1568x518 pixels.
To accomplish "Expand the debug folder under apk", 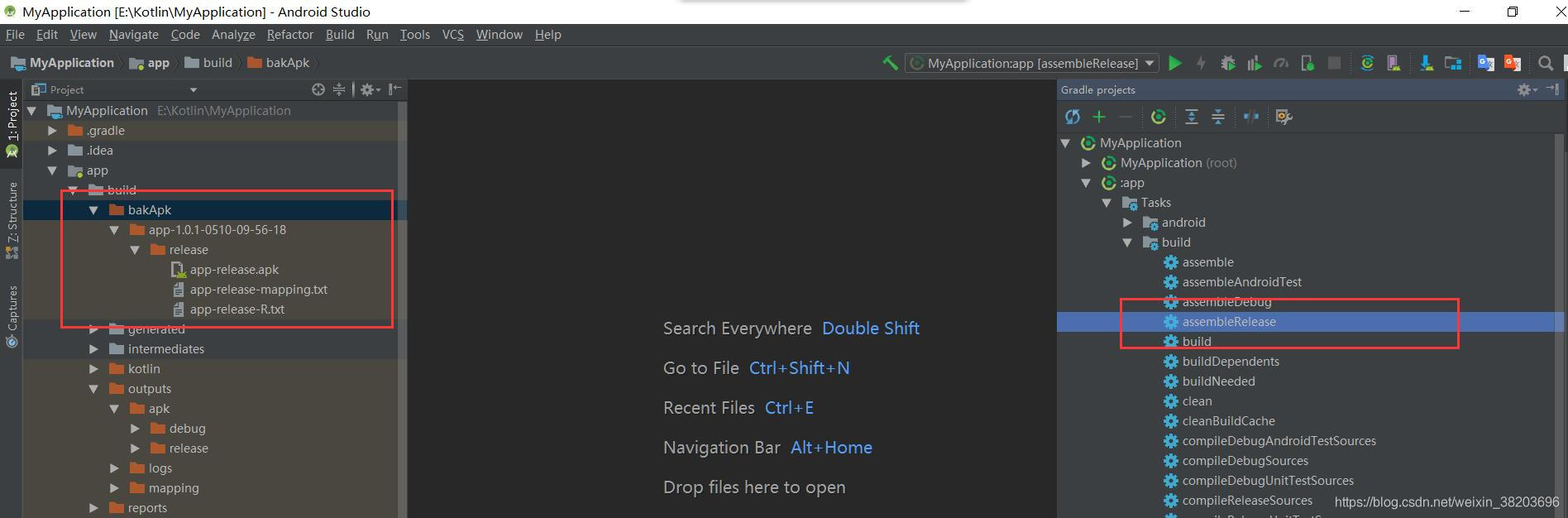I will [135, 428].
